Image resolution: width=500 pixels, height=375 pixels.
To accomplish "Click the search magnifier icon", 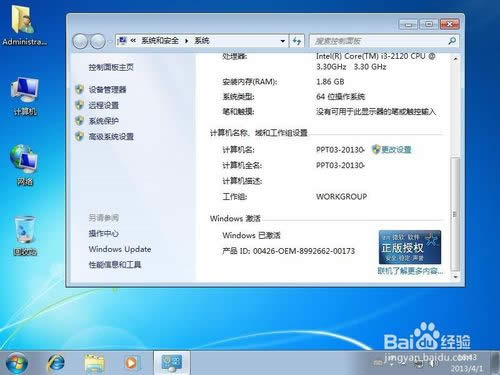I will coord(452,41).
